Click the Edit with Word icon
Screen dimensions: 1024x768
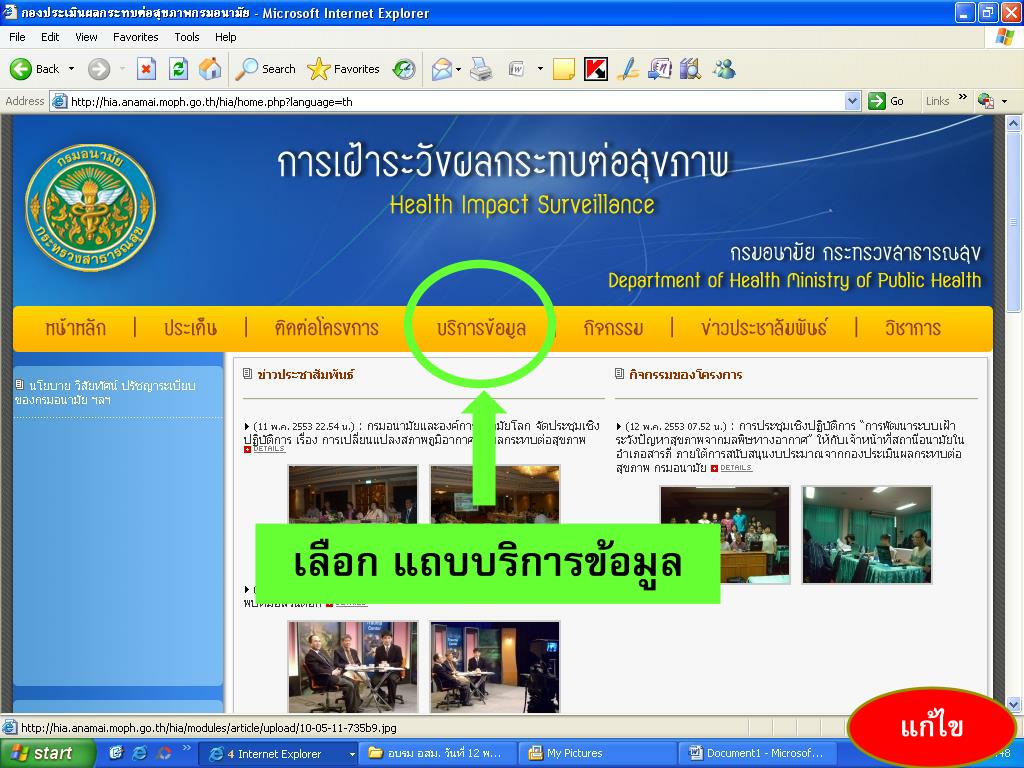point(517,69)
